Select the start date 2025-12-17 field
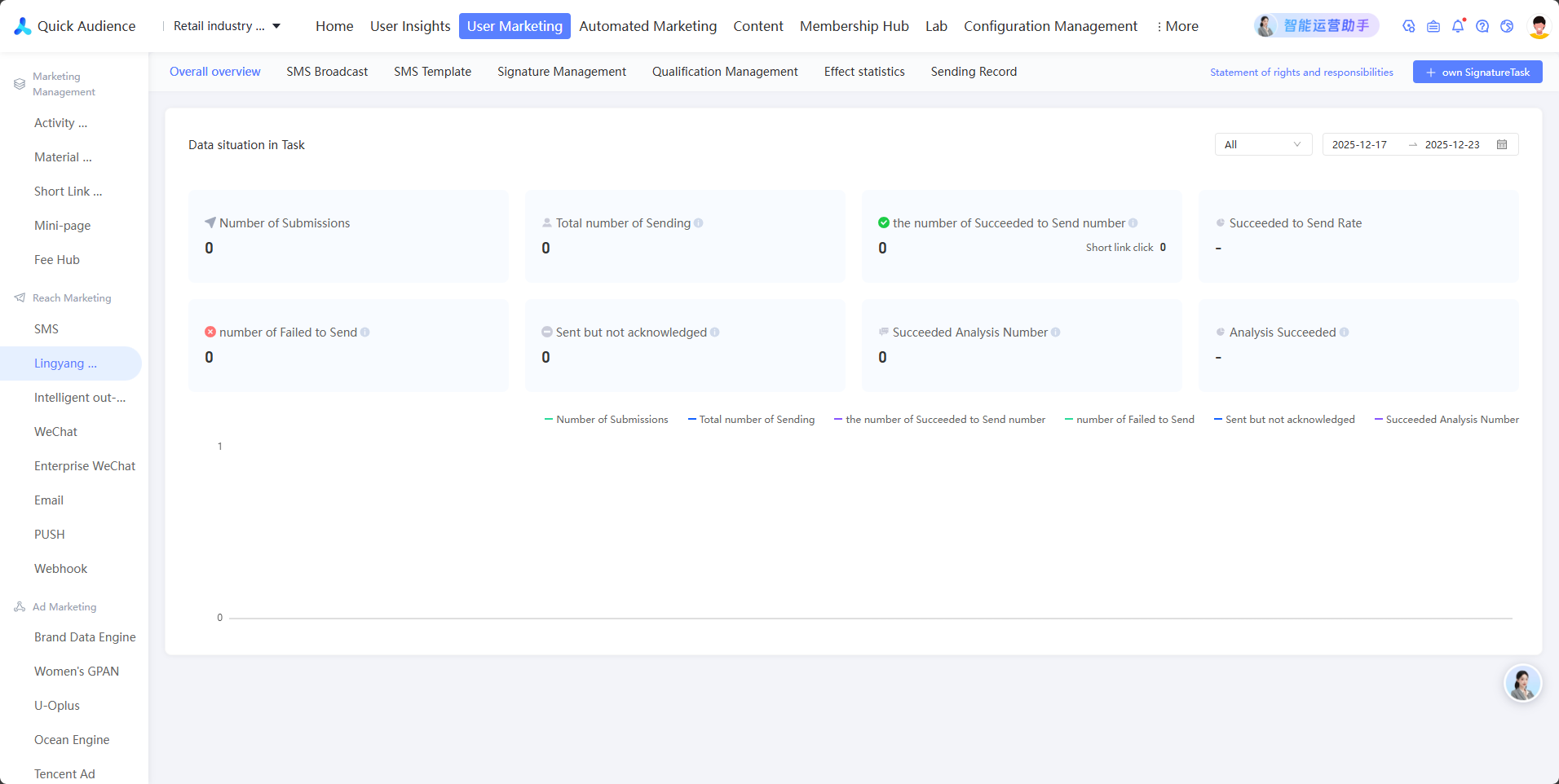 pos(1359,144)
